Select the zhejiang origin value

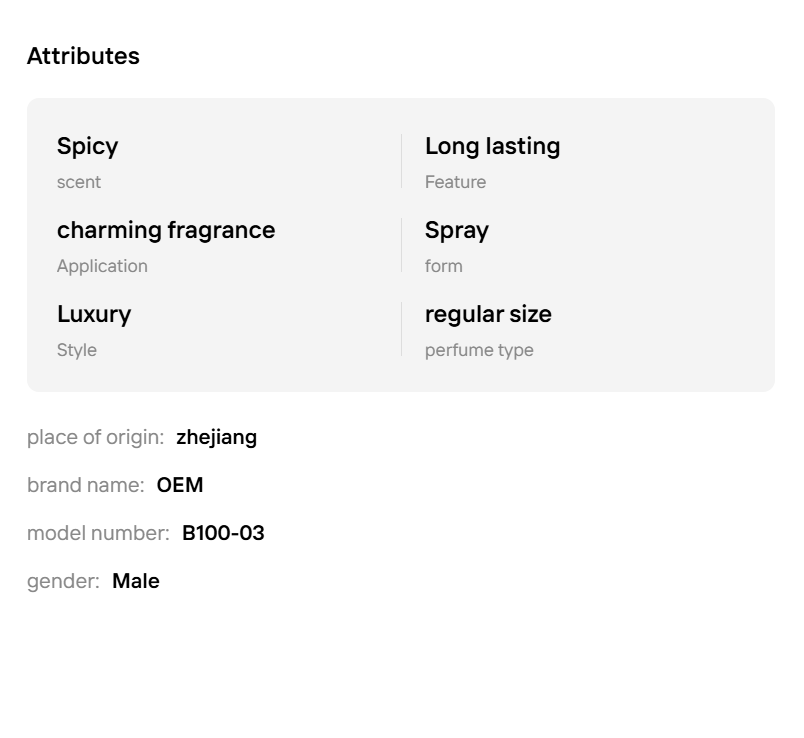pos(216,437)
